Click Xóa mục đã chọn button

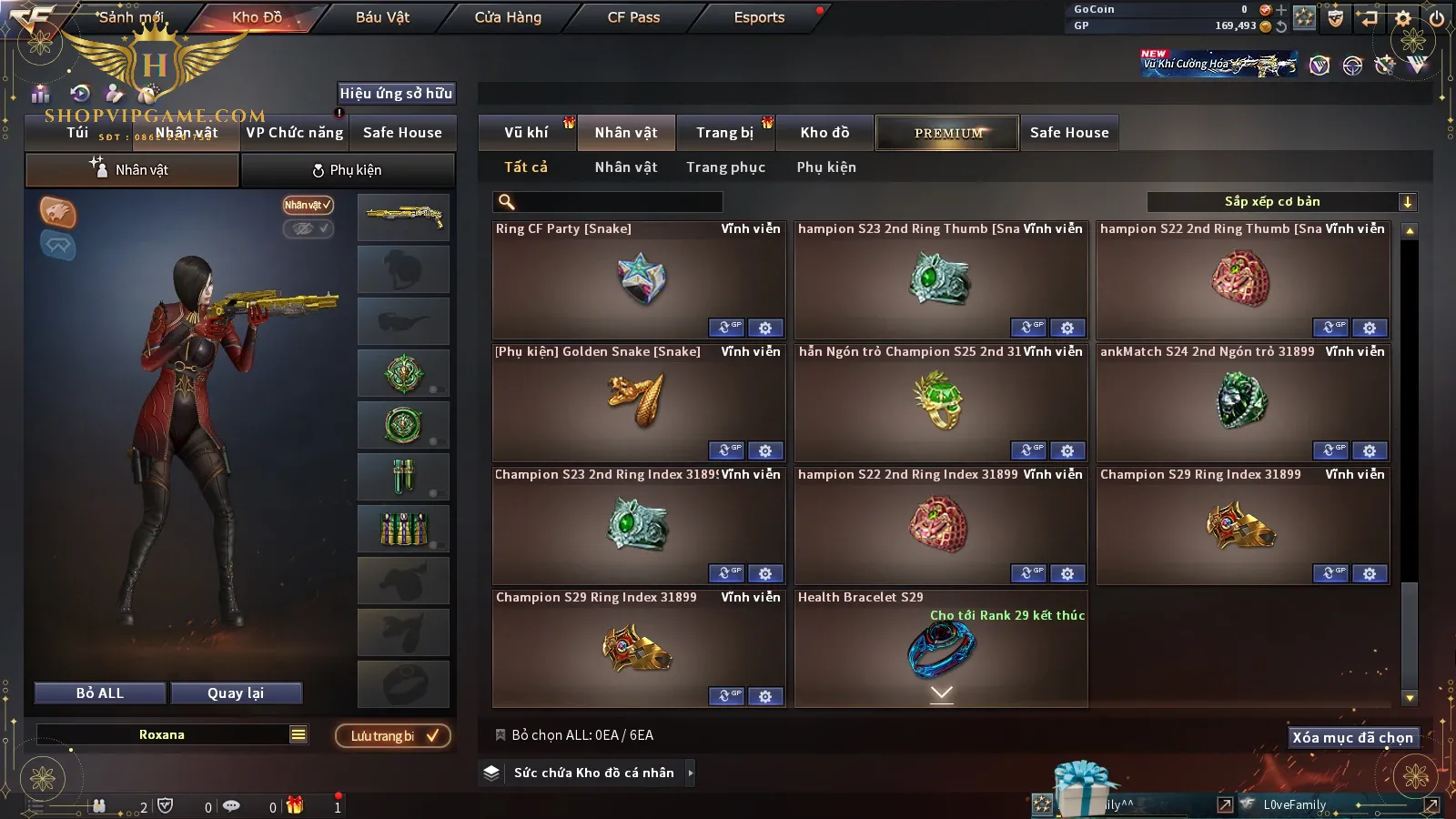click(1352, 737)
